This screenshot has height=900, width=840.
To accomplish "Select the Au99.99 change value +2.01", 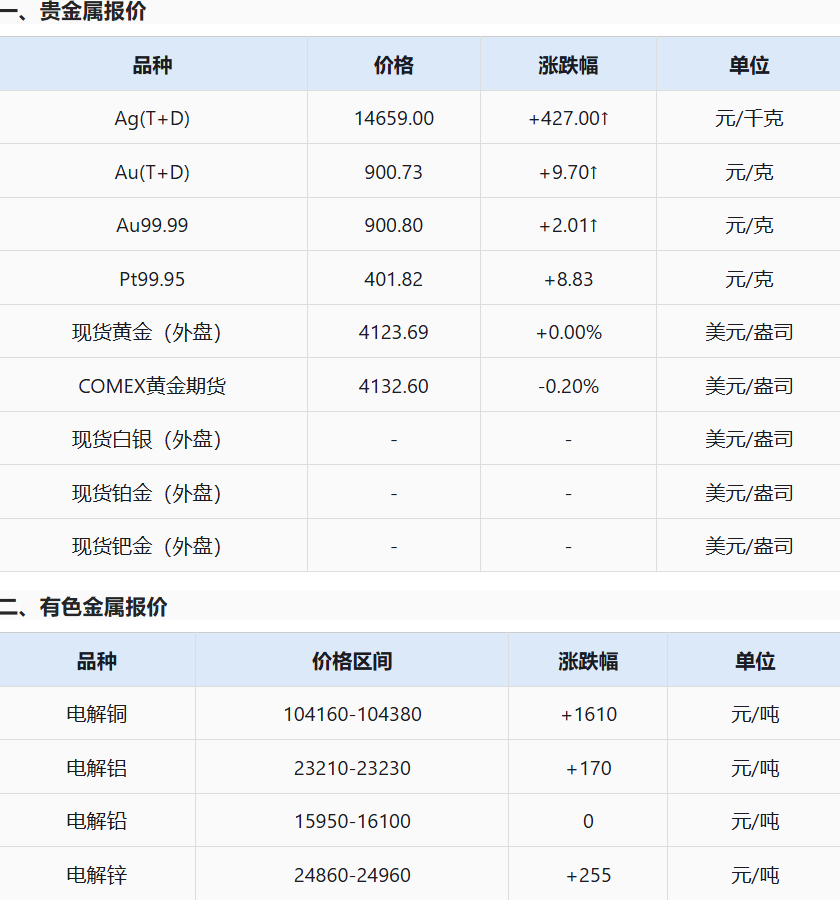I will tap(568, 225).
